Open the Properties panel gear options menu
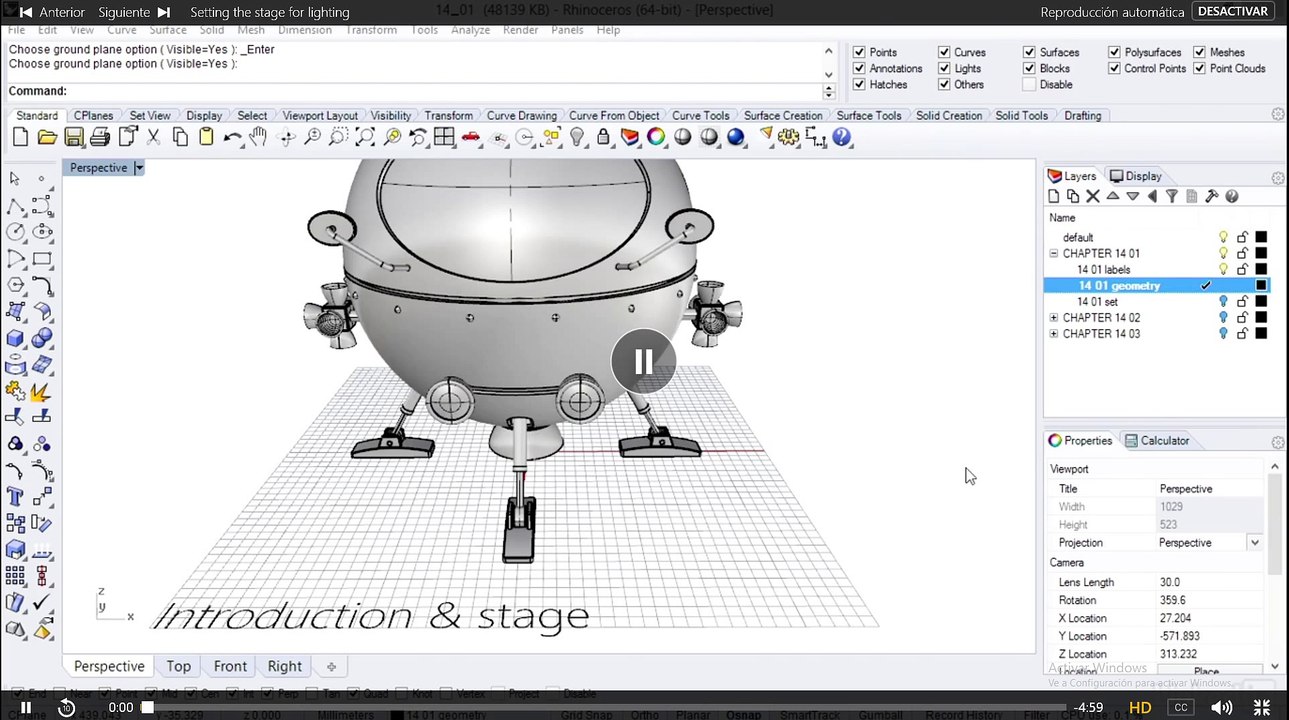Viewport: 1289px width, 720px height. point(1277,442)
